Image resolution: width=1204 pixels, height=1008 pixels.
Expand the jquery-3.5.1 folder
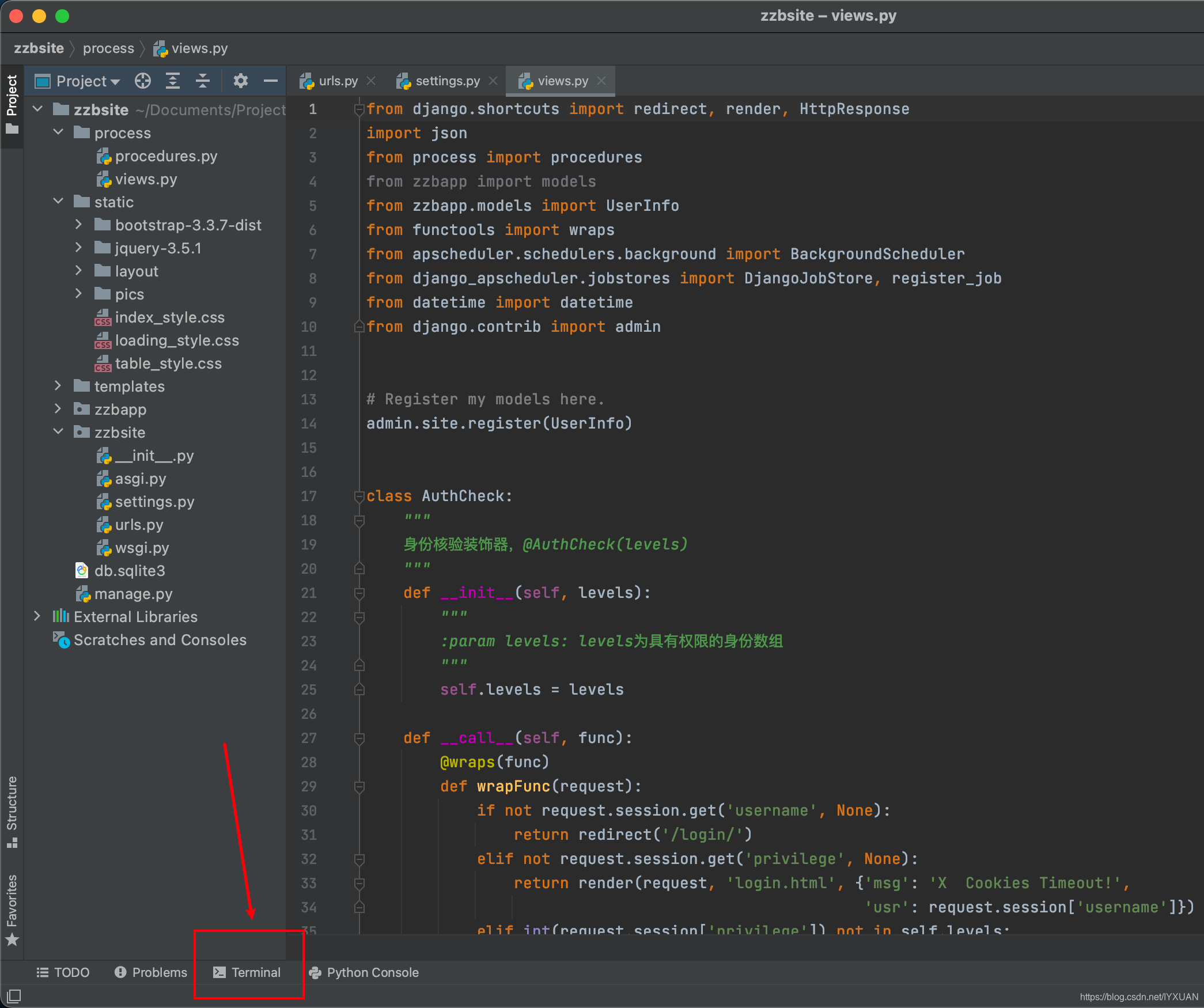pyautogui.click(x=79, y=248)
